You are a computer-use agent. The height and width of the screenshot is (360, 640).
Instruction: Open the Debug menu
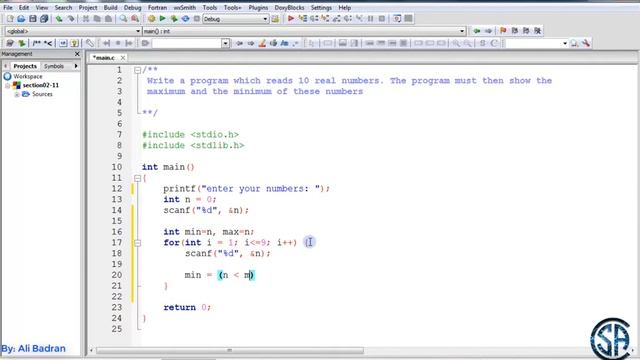coord(133,7)
